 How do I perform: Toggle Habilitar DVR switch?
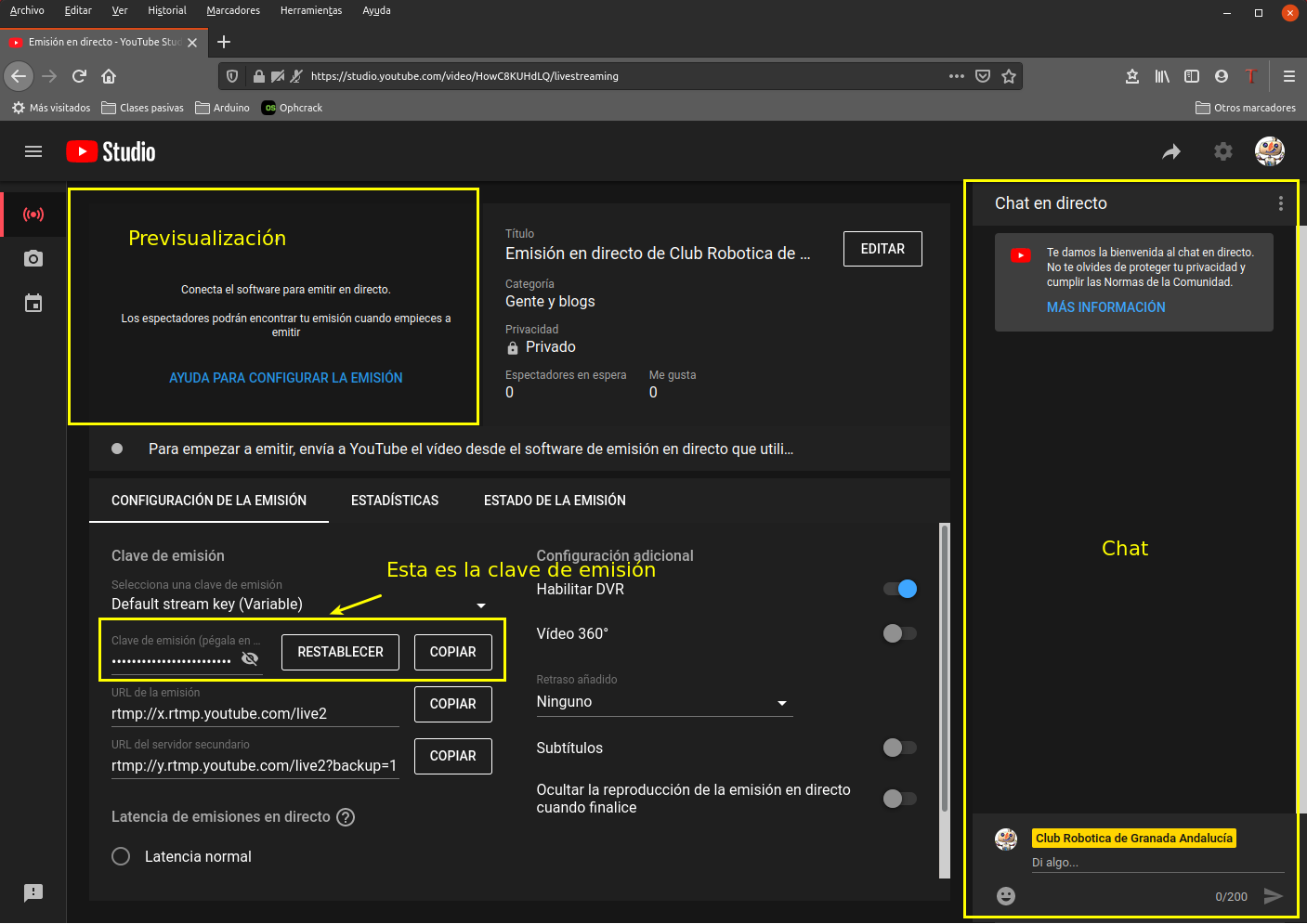[x=900, y=589]
